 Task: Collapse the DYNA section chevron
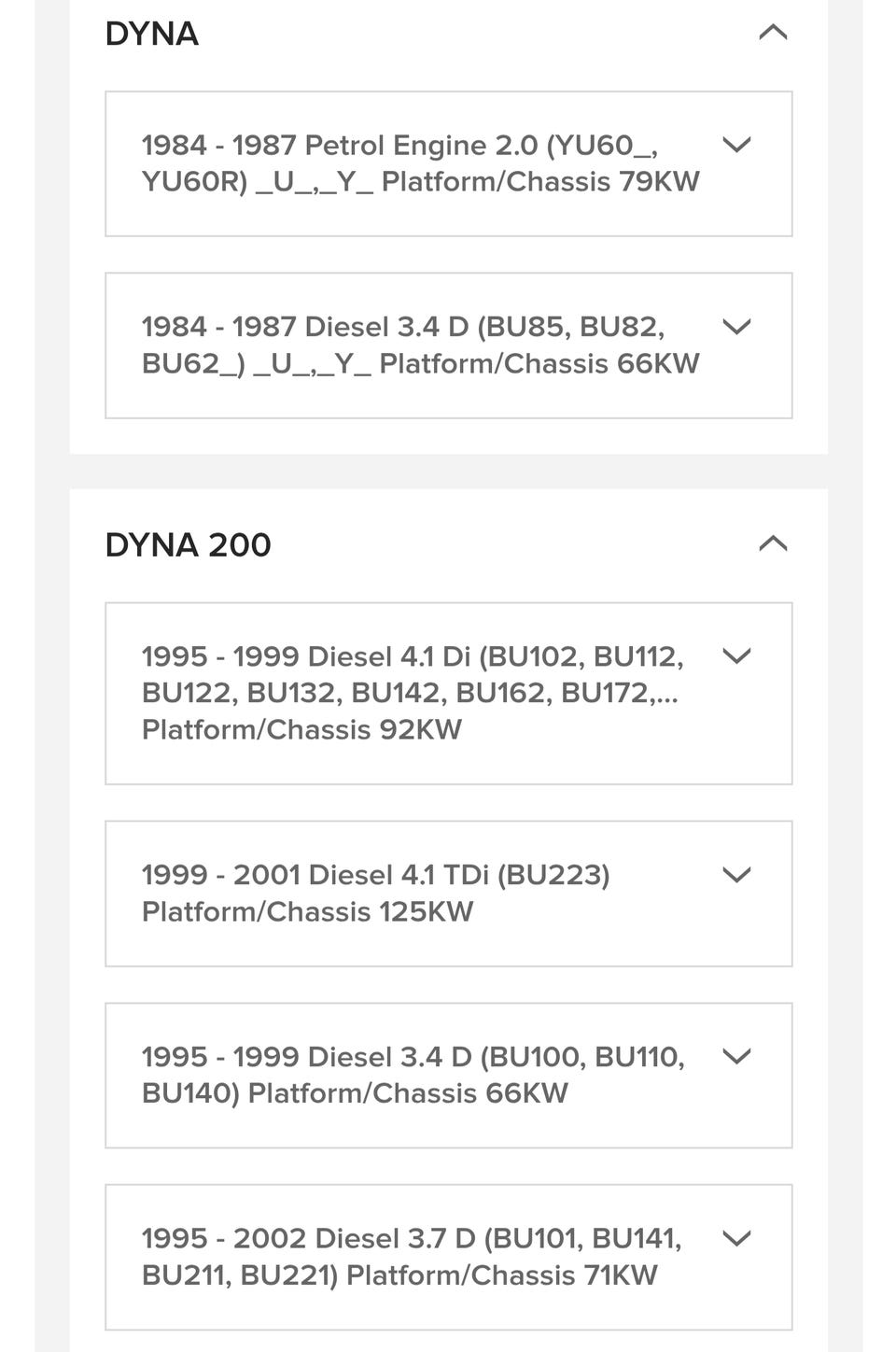click(x=773, y=34)
